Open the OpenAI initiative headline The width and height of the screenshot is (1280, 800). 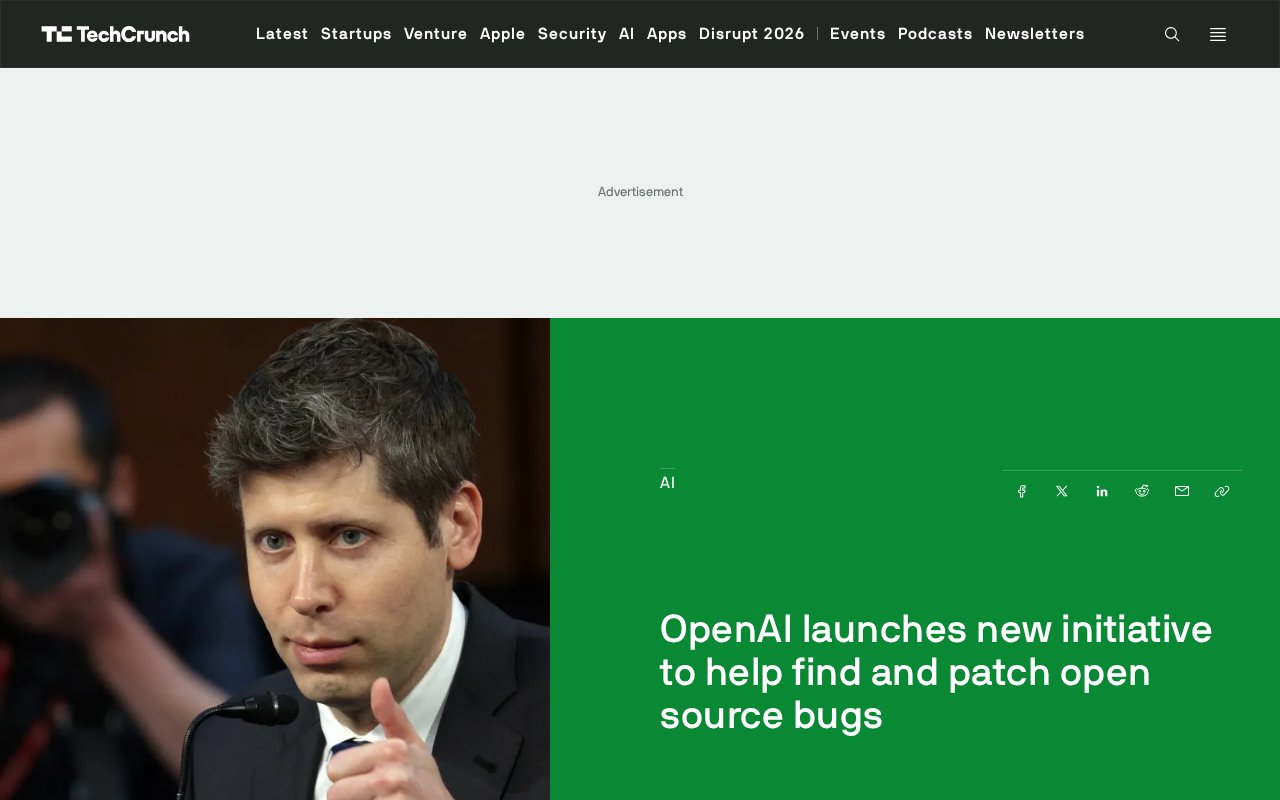coord(936,672)
